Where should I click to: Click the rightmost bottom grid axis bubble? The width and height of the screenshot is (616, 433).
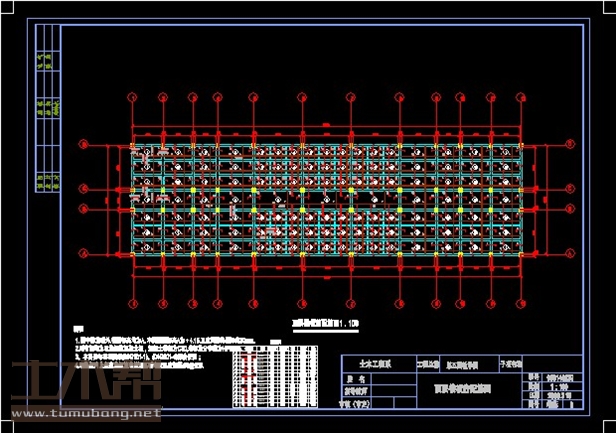pyautogui.click(x=520, y=303)
